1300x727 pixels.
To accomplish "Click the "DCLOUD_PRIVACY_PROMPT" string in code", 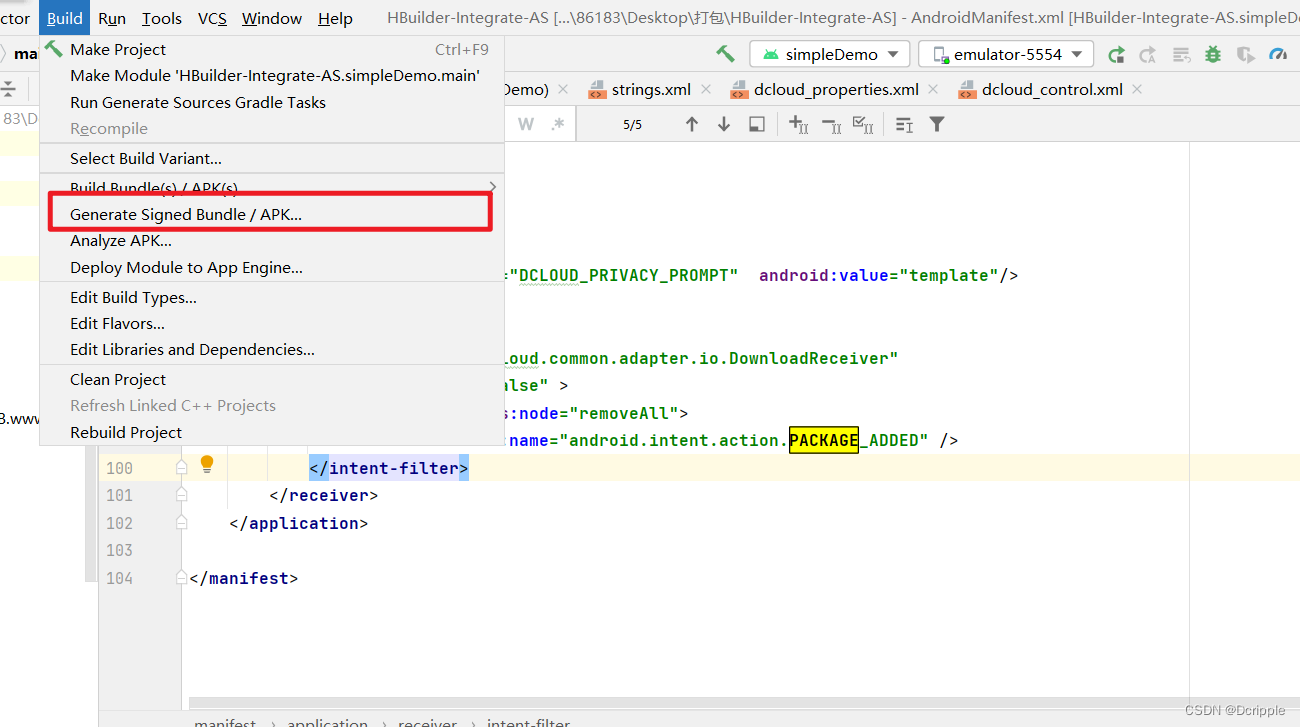I will (x=624, y=275).
